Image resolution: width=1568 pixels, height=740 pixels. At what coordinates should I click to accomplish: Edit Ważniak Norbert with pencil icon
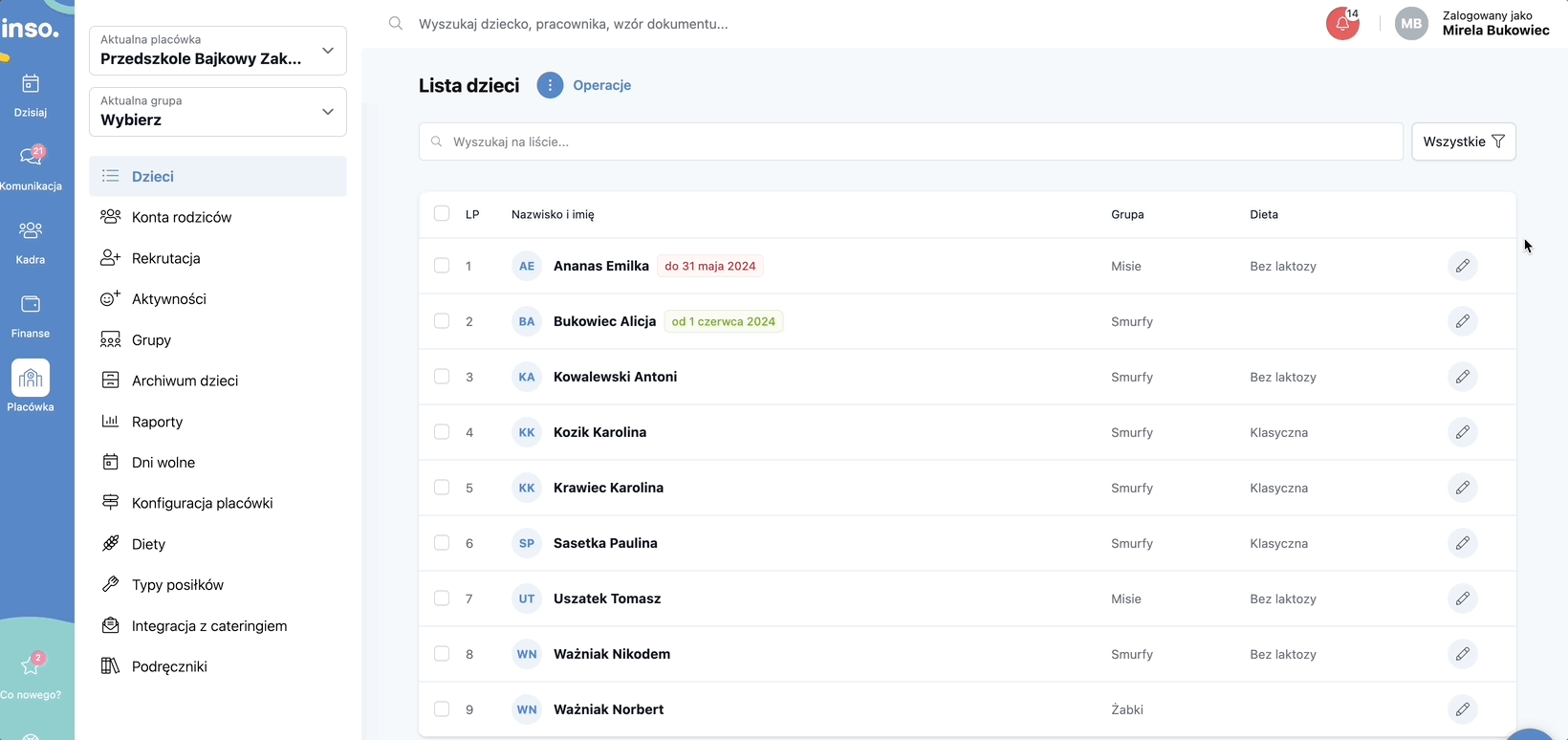coord(1463,709)
